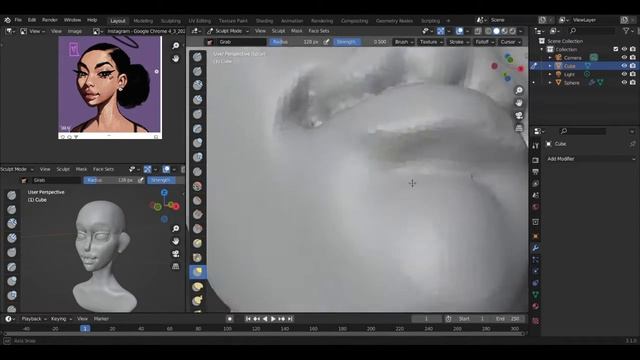Screen dimensions: 640x360
Task: Click zoom magnifier in image editor
Action: pyautogui.click(x=176, y=46)
